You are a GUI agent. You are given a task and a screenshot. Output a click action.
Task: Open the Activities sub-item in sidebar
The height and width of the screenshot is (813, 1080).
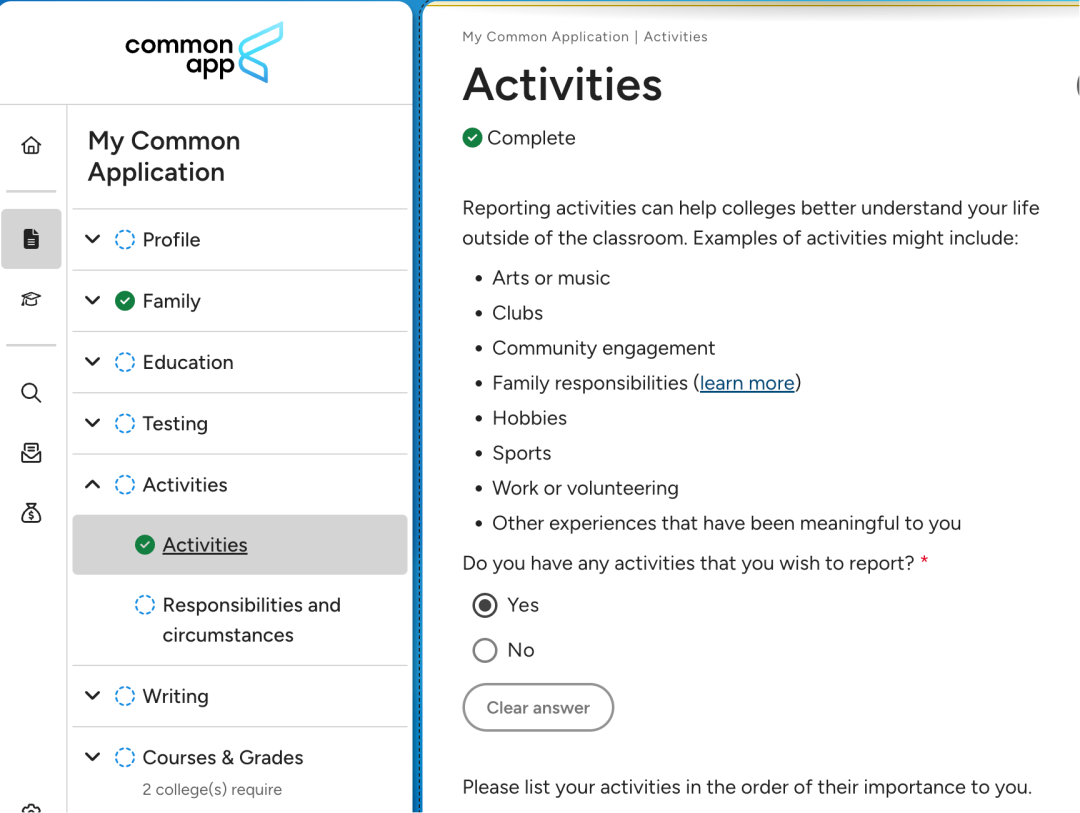[205, 545]
